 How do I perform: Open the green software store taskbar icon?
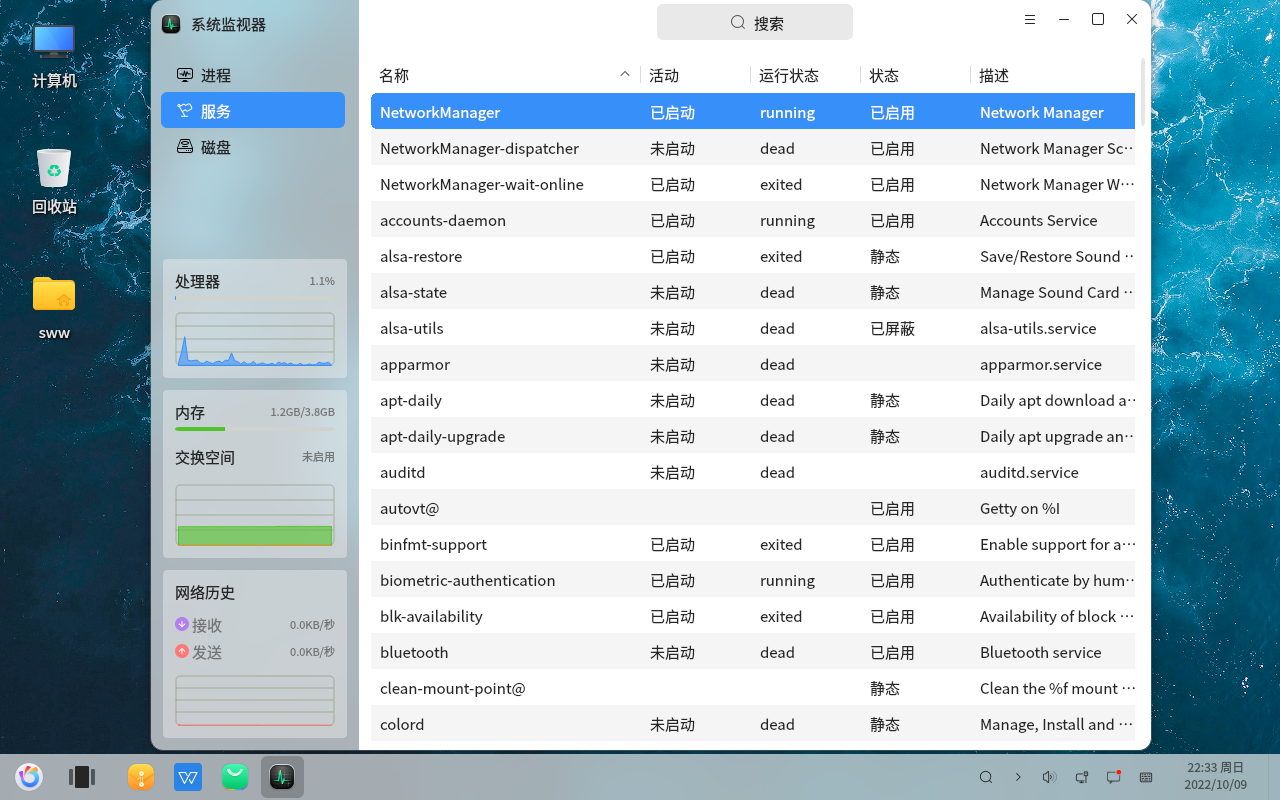point(235,776)
